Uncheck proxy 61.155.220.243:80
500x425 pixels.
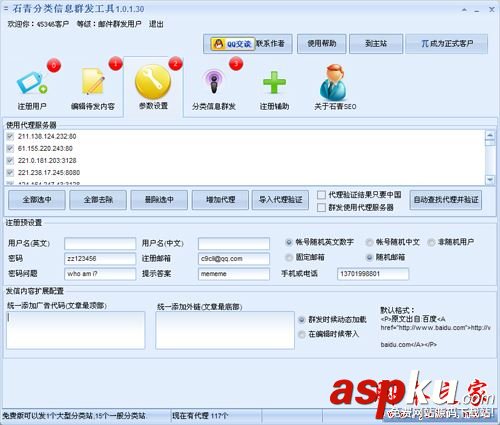(10, 148)
